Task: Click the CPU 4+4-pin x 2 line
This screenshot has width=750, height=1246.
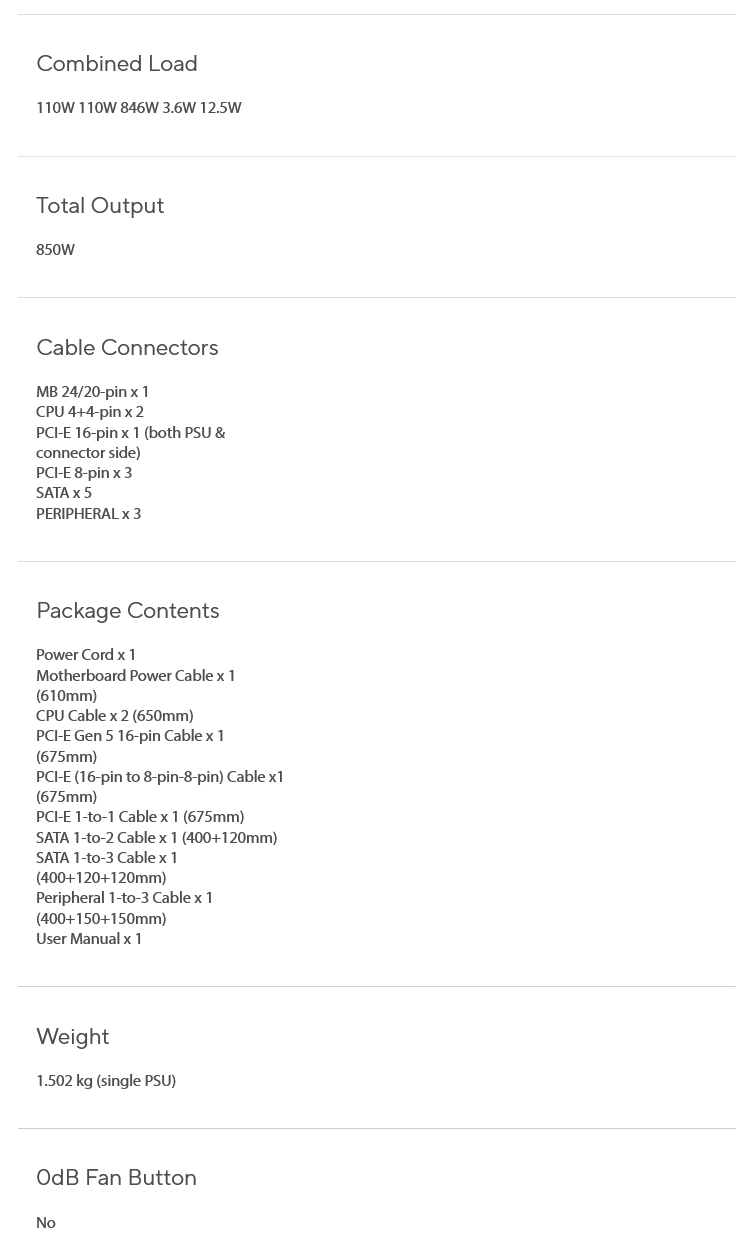Action: pos(90,412)
